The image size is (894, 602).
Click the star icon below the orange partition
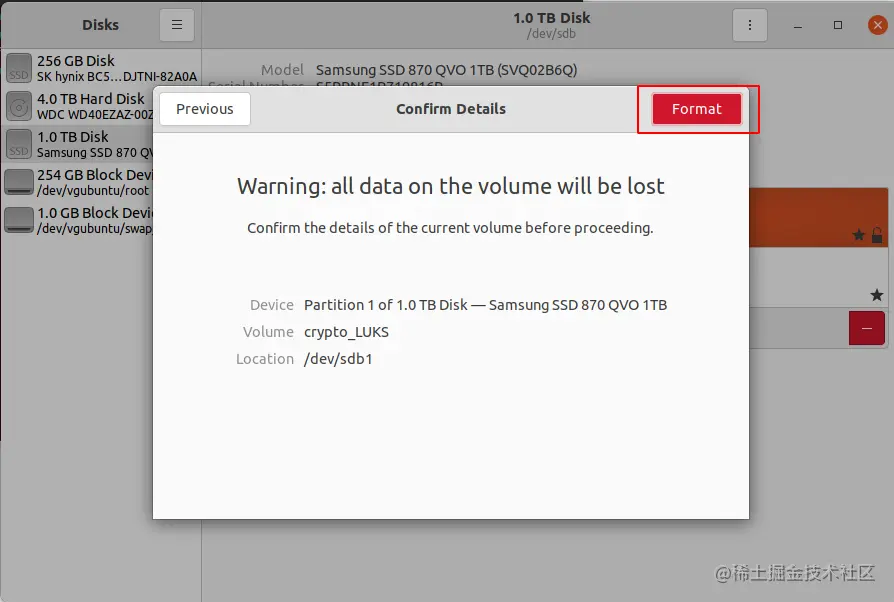pyautogui.click(x=876, y=295)
